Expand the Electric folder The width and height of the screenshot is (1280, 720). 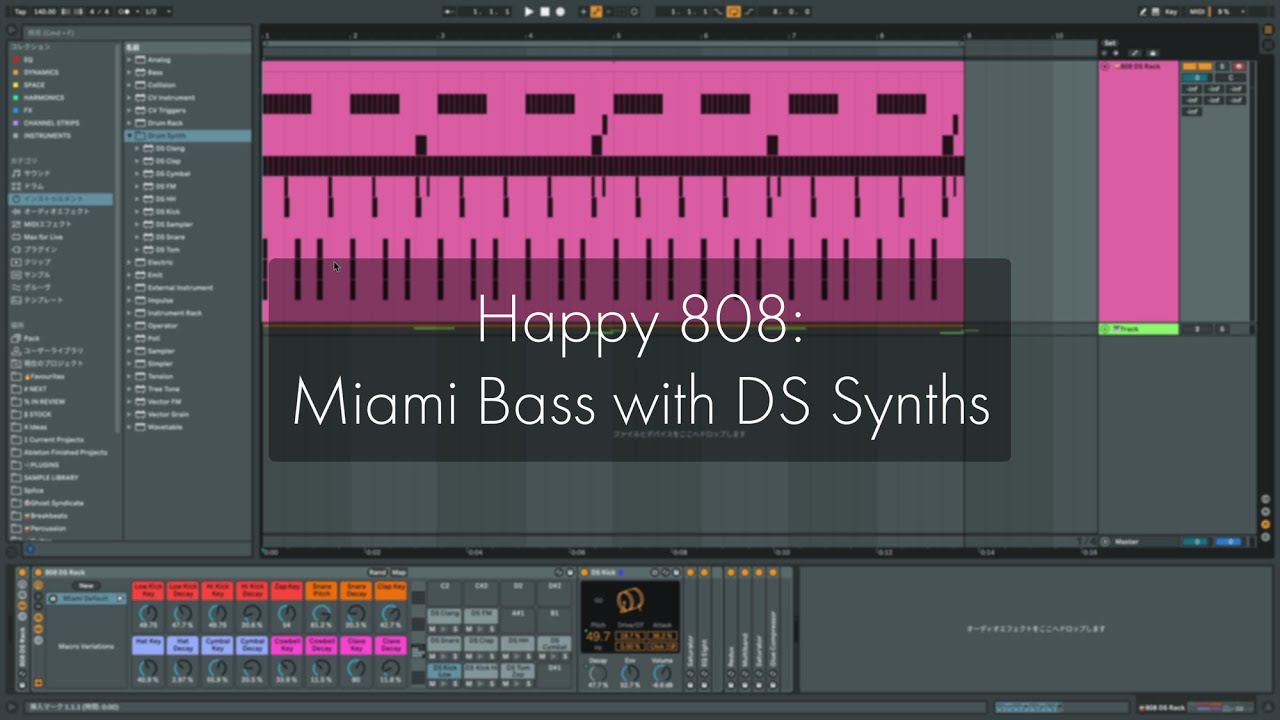coord(129,262)
